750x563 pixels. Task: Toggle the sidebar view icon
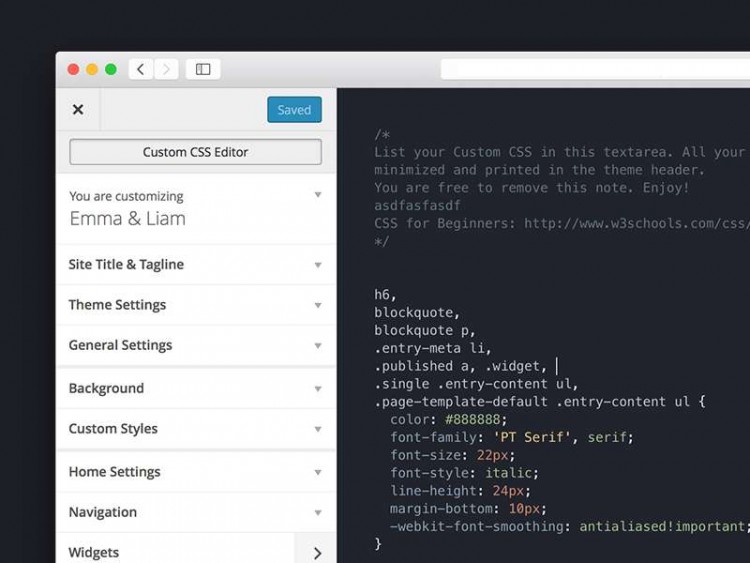pos(203,69)
